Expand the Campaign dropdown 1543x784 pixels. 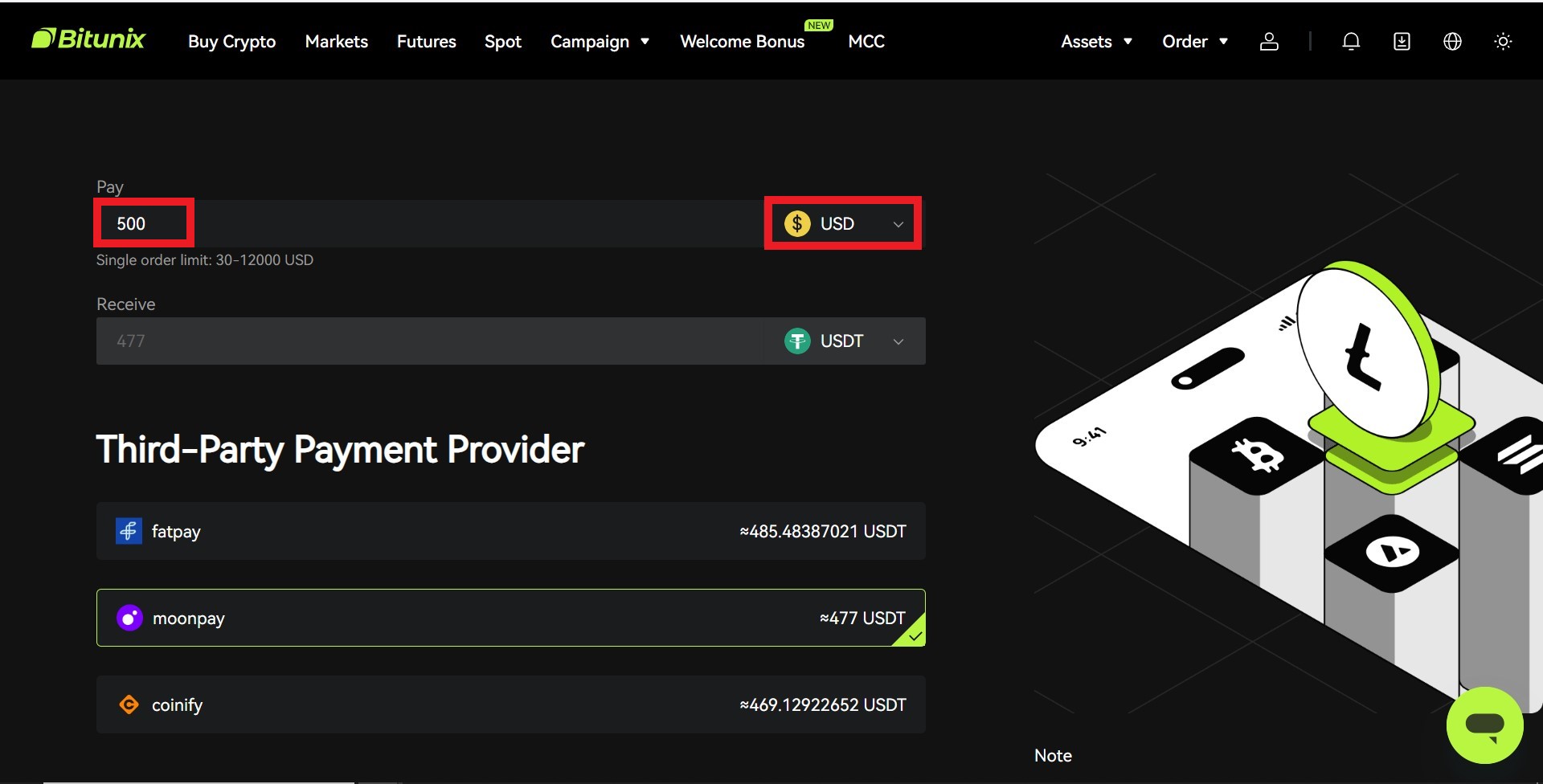point(600,42)
